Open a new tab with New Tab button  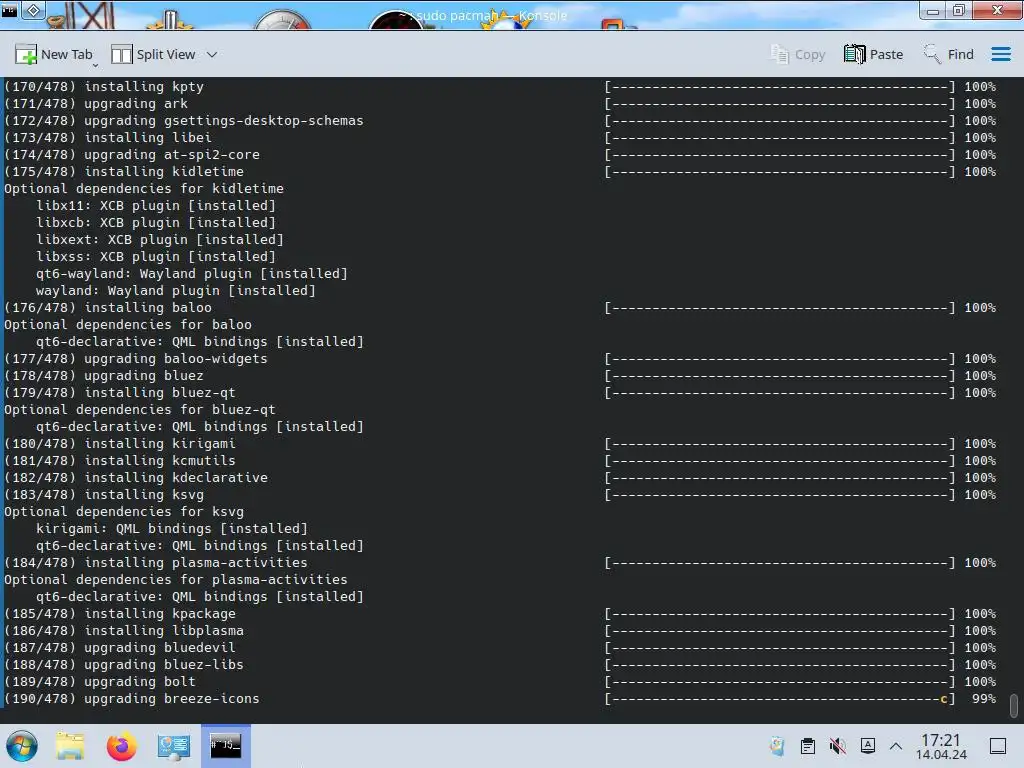(54, 55)
